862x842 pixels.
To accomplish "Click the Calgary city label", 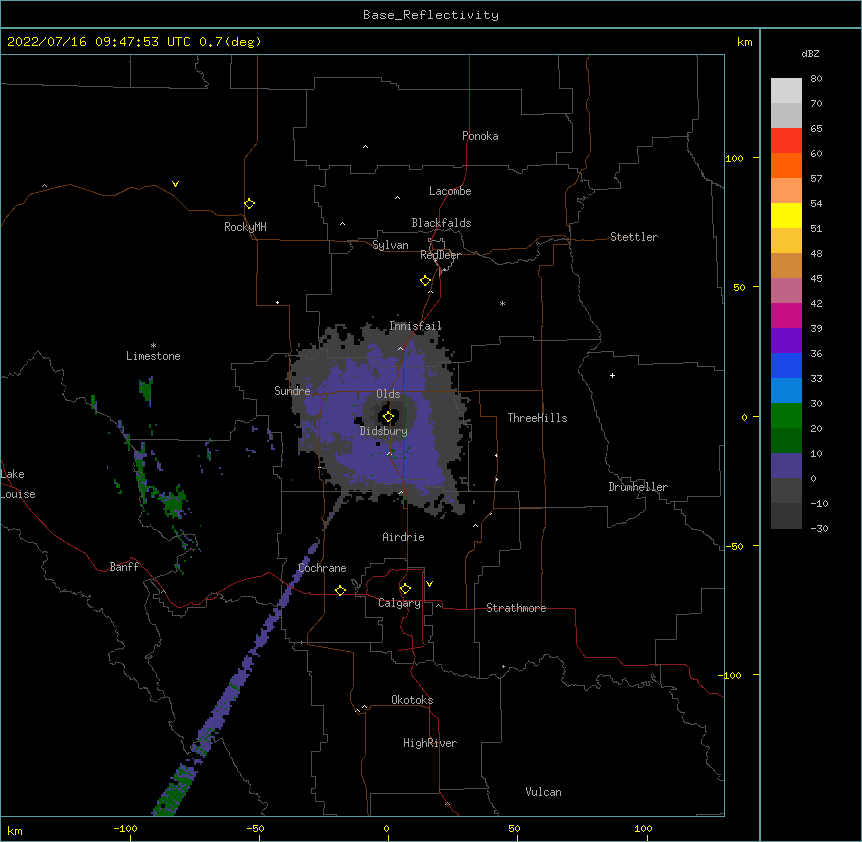I will pyautogui.click(x=400, y=603).
